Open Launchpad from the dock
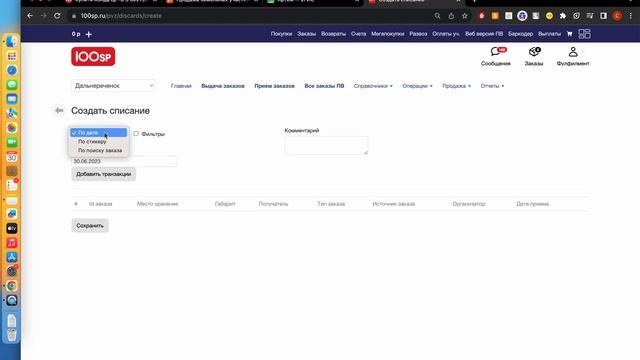This screenshot has width=640, height=360. [x=12, y=56]
